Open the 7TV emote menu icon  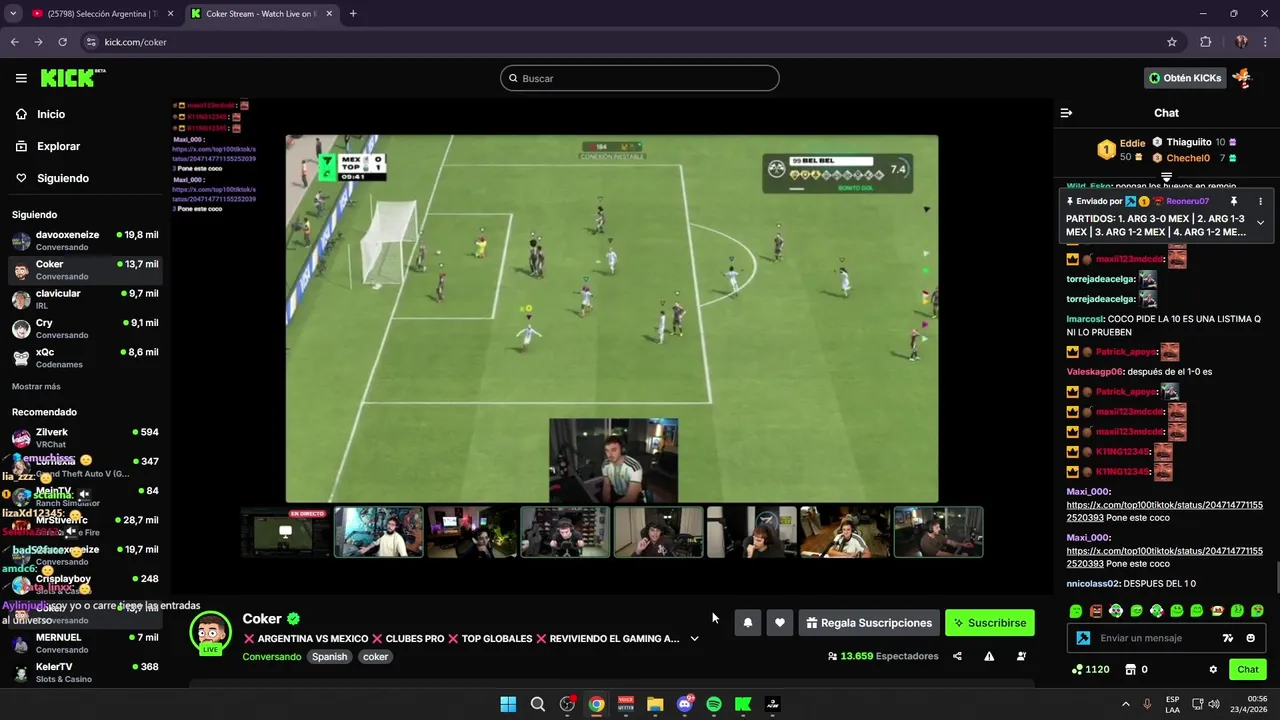click(x=1228, y=638)
